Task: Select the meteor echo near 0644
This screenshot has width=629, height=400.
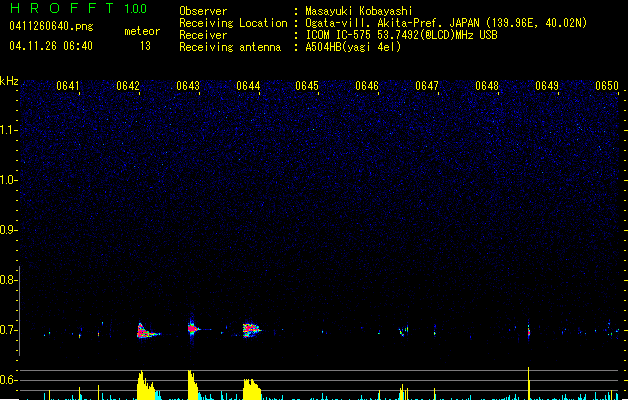Action: pyautogui.click(x=251, y=328)
